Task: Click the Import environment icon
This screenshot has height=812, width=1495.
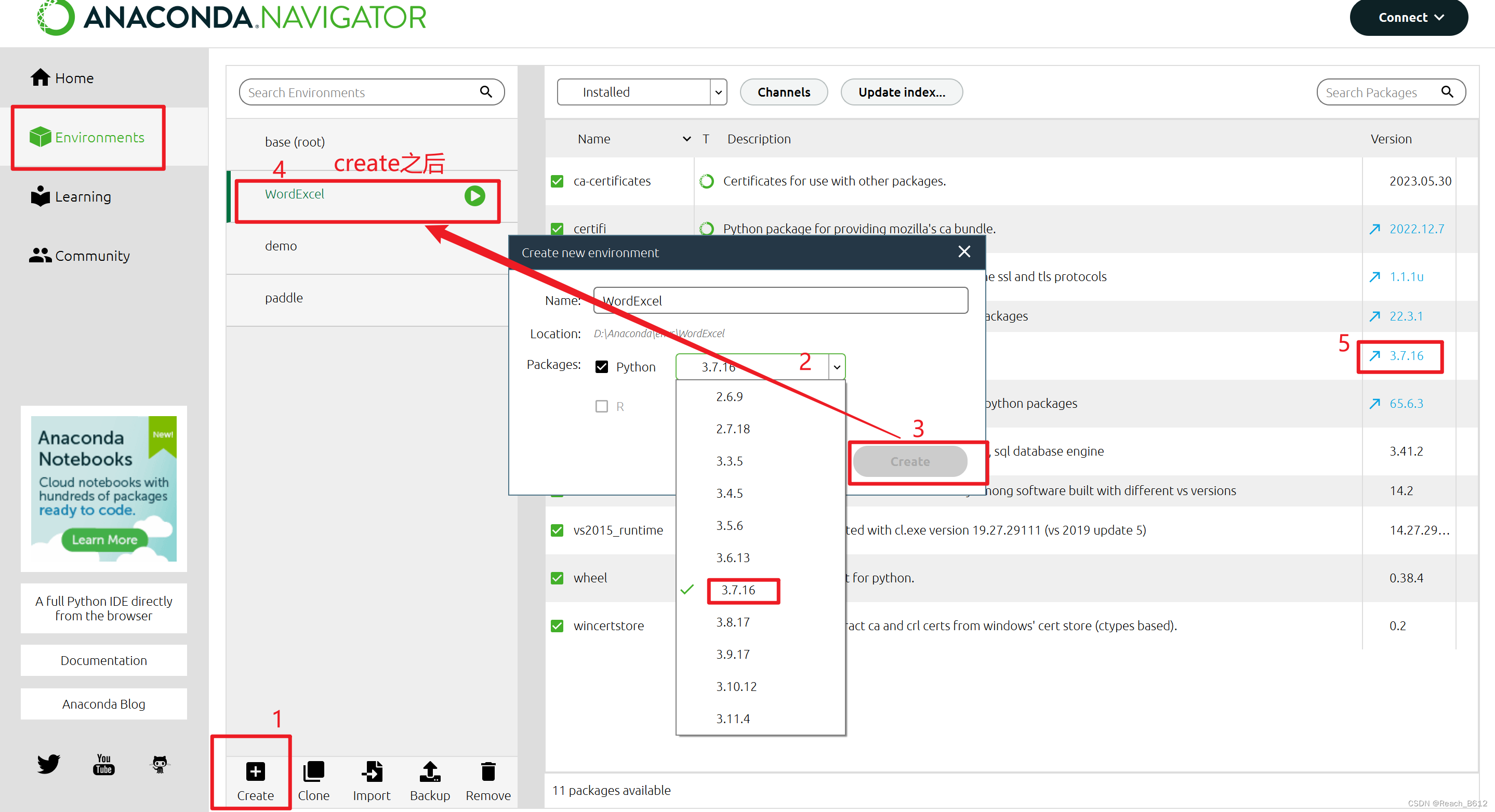Action: pyautogui.click(x=372, y=771)
